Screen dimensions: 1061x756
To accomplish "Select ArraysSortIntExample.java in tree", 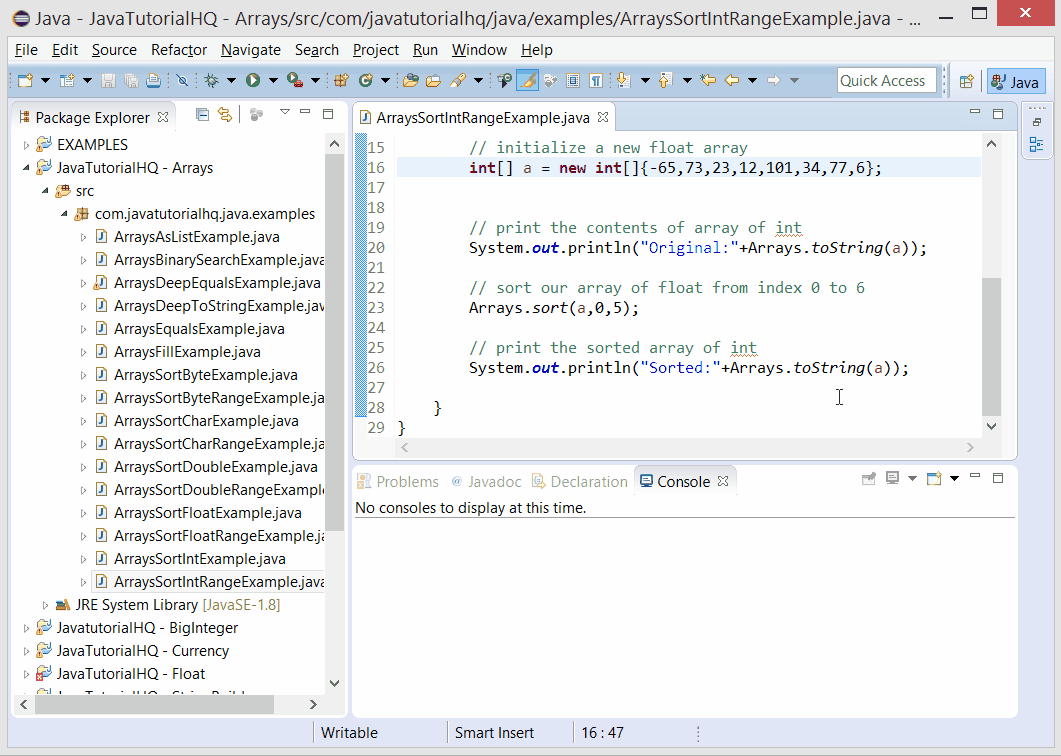I will coord(200,559).
